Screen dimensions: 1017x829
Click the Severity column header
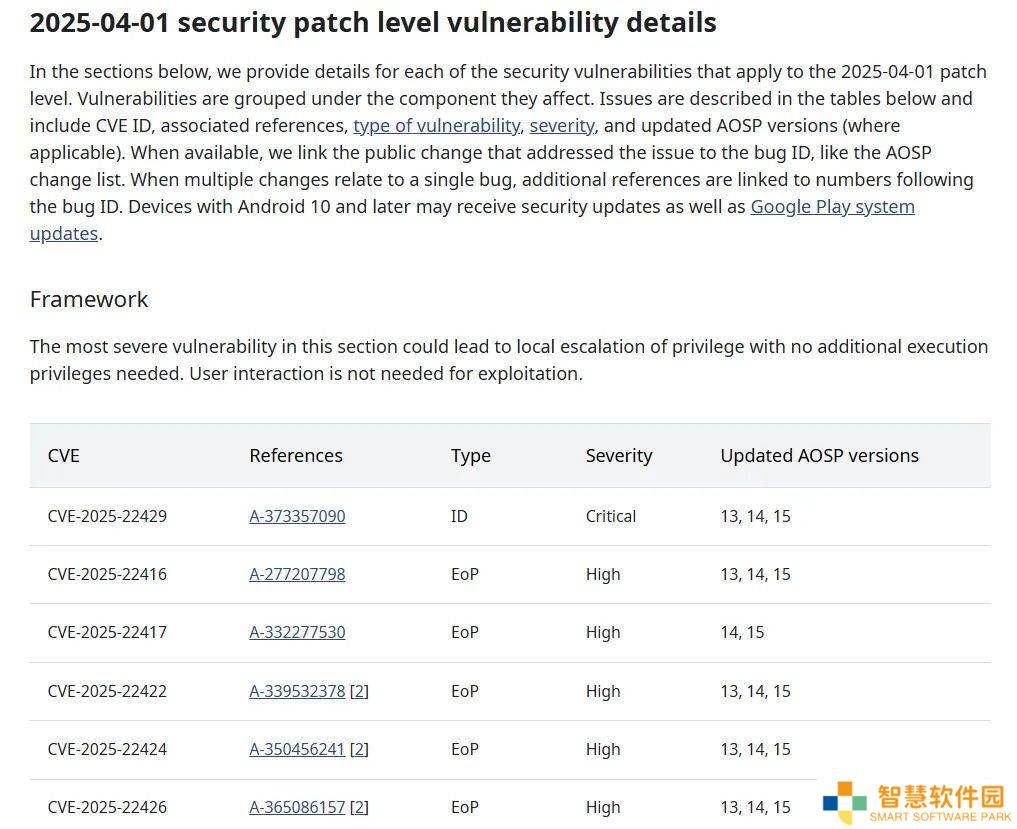(x=619, y=456)
